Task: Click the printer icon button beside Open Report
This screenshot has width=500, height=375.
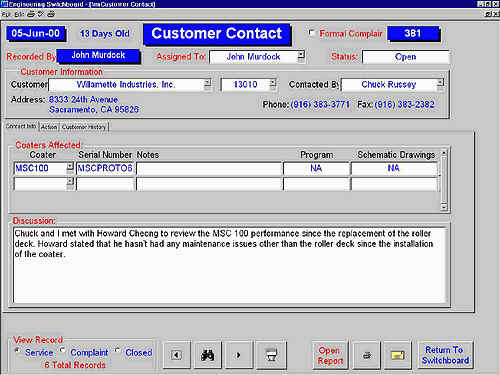Action: coord(366,355)
